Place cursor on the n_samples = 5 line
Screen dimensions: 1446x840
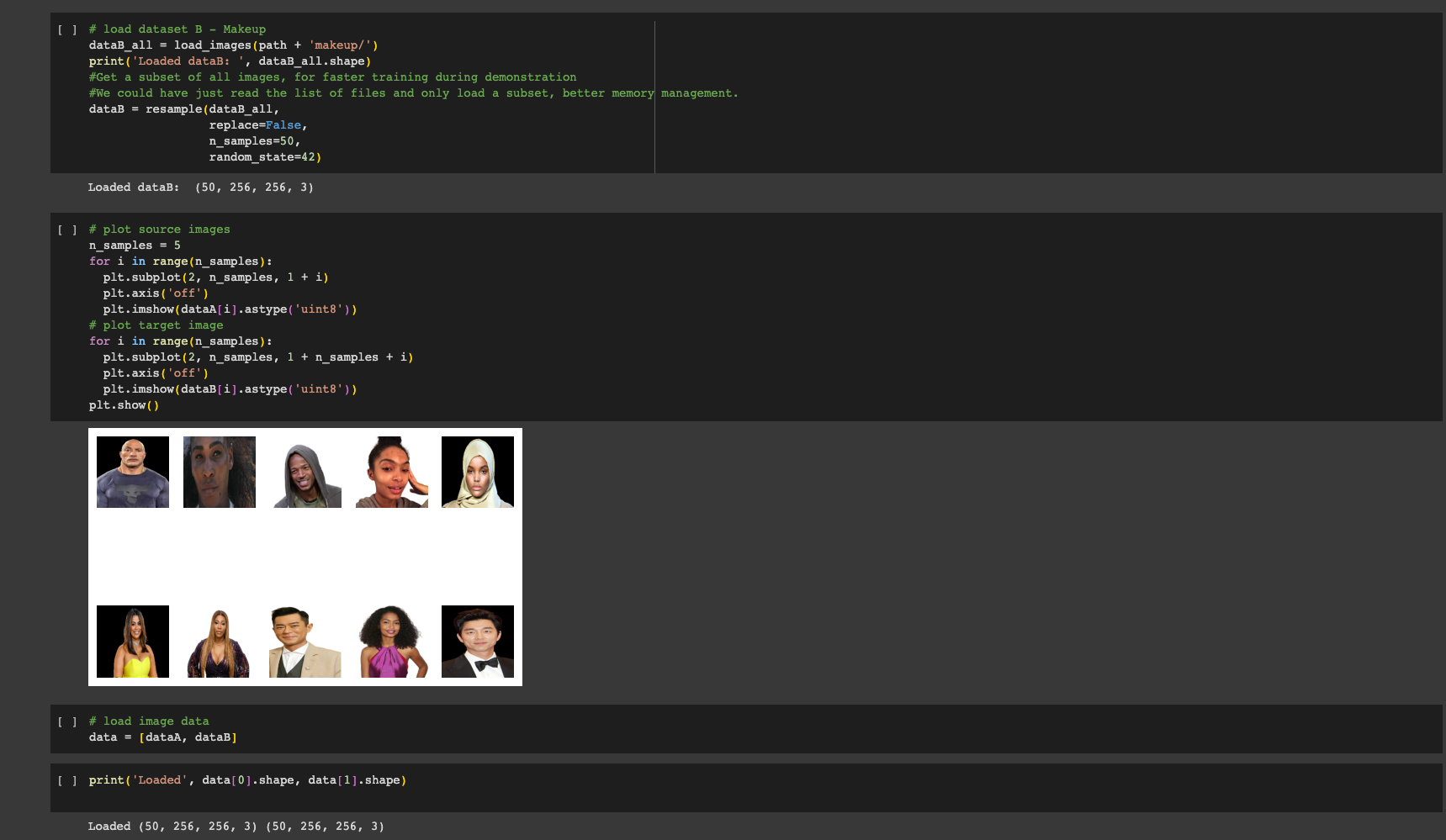click(135, 246)
